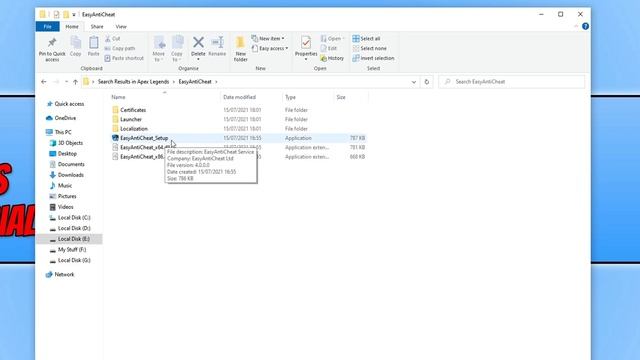The height and width of the screenshot is (360, 640).
Task: Open Local Disk (C:) drive
Action: [x=70, y=218]
